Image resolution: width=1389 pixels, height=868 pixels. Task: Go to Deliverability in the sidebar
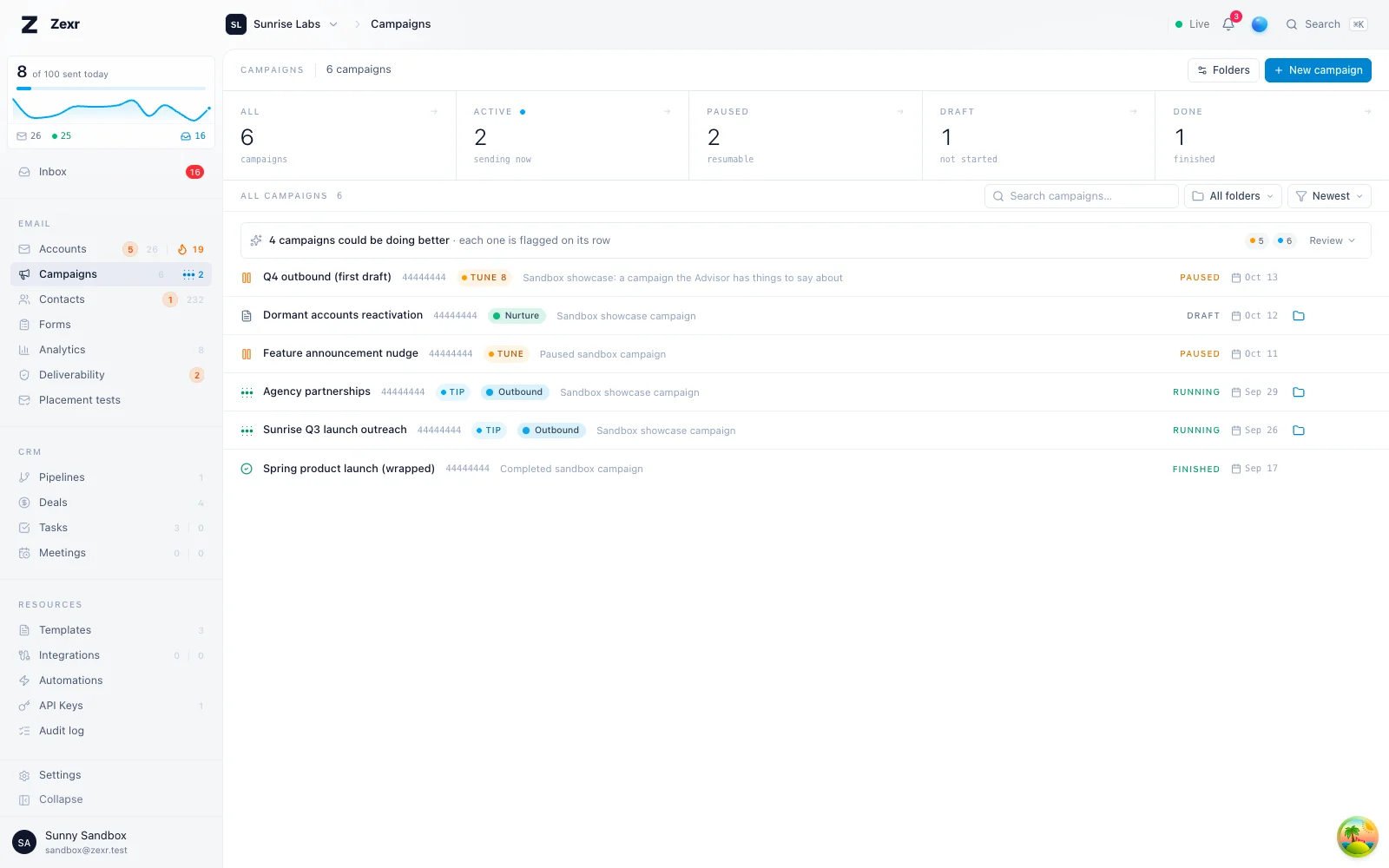coord(111,375)
